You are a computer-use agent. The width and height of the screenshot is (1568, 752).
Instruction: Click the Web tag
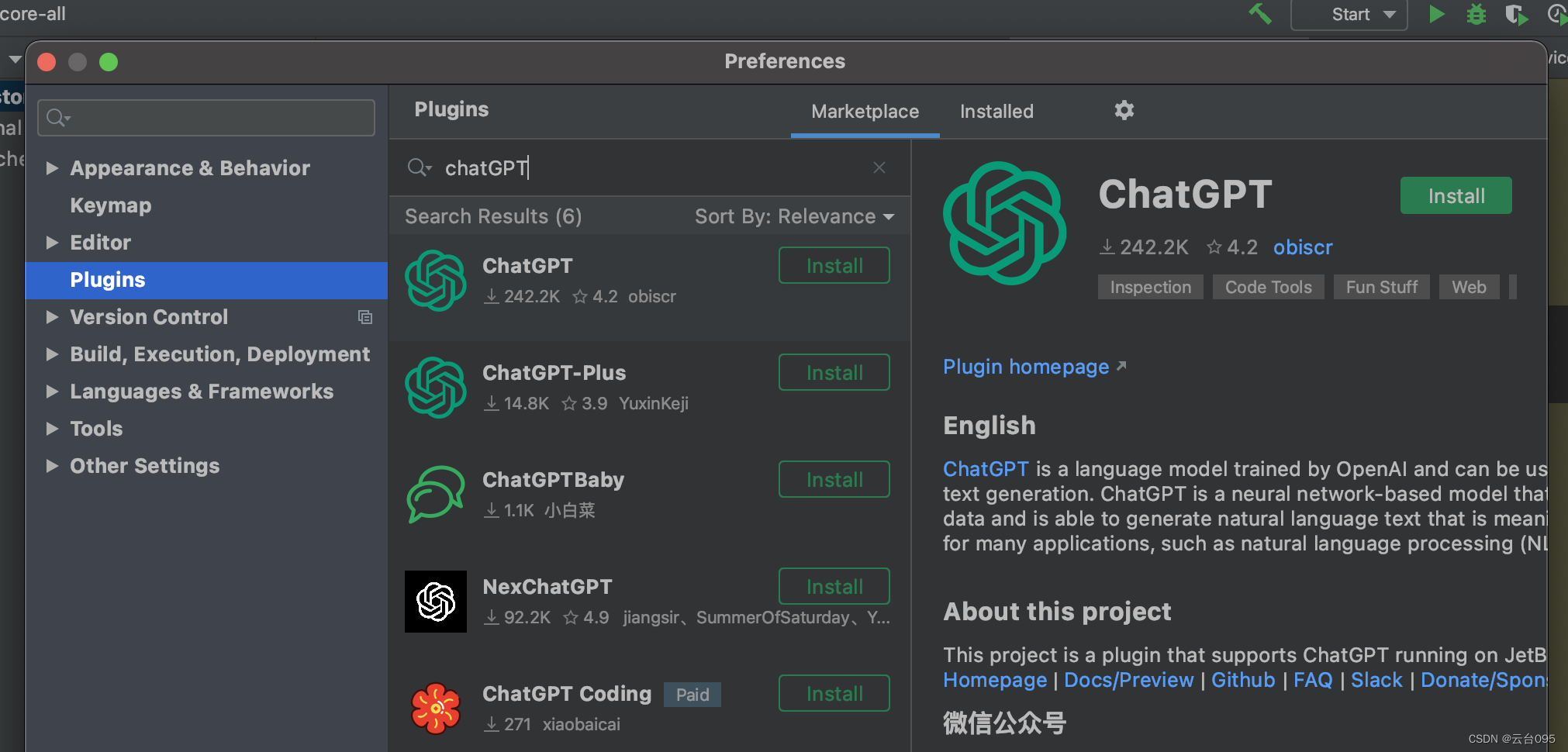[x=1469, y=287]
